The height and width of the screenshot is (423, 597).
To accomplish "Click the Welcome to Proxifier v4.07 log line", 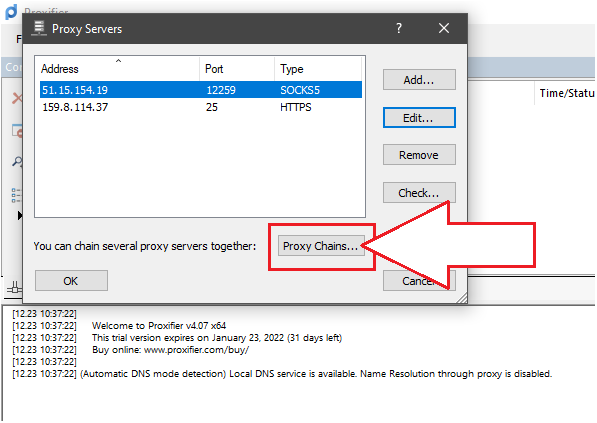I will [x=159, y=326].
